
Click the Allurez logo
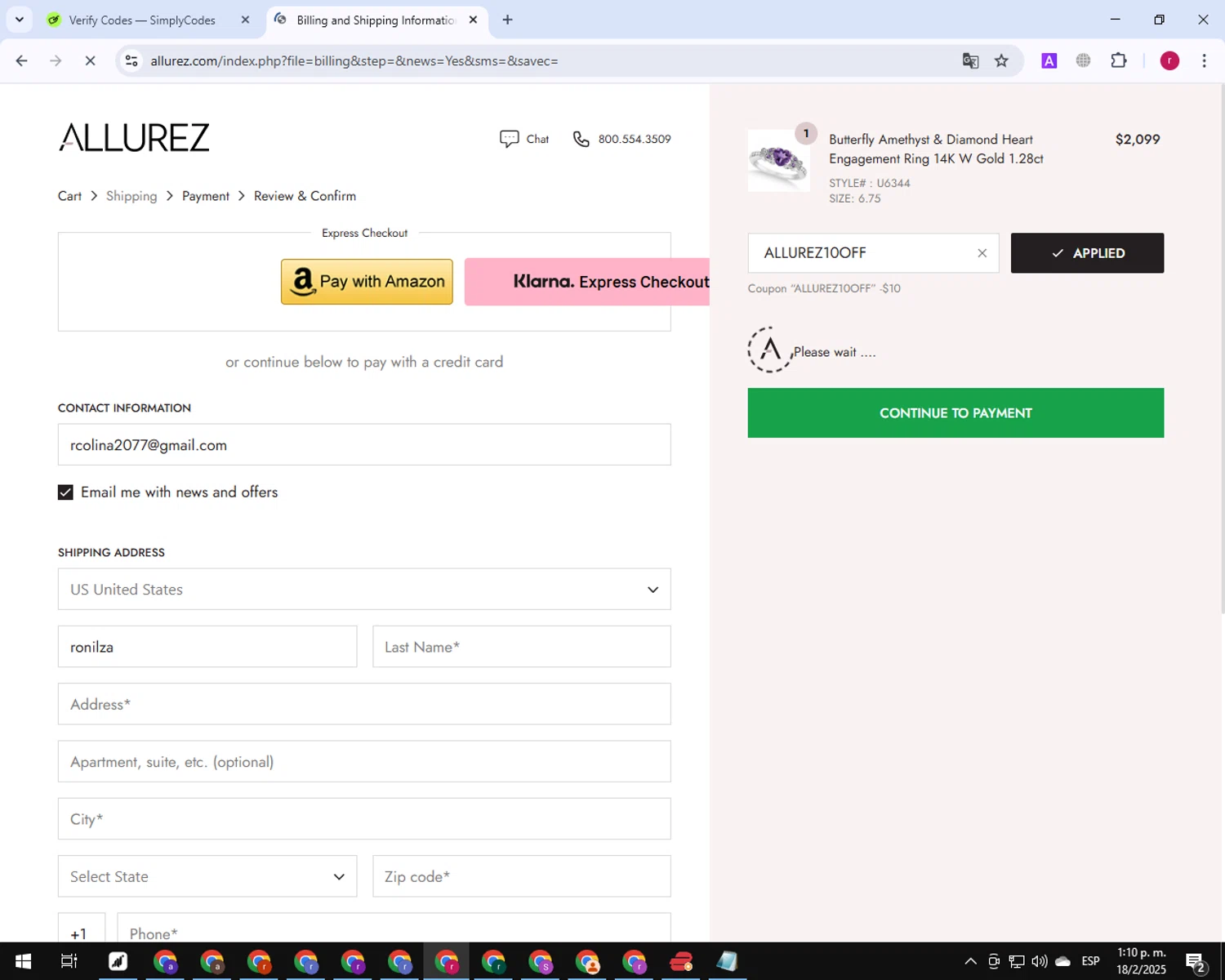(x=134, y=137)
